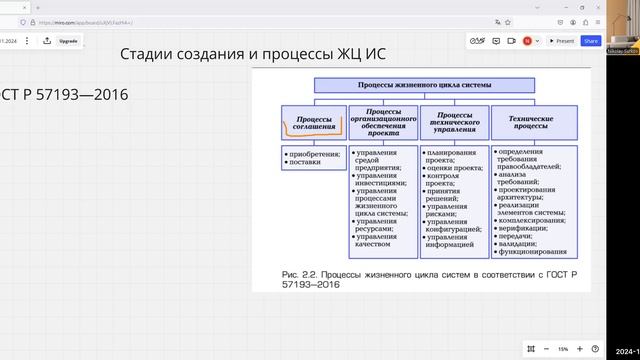Viewport: 640px width, 360px height.
Task: Click the 'Процессы организационного обеспечения проекта' box
Action: (x=383, y=122)
